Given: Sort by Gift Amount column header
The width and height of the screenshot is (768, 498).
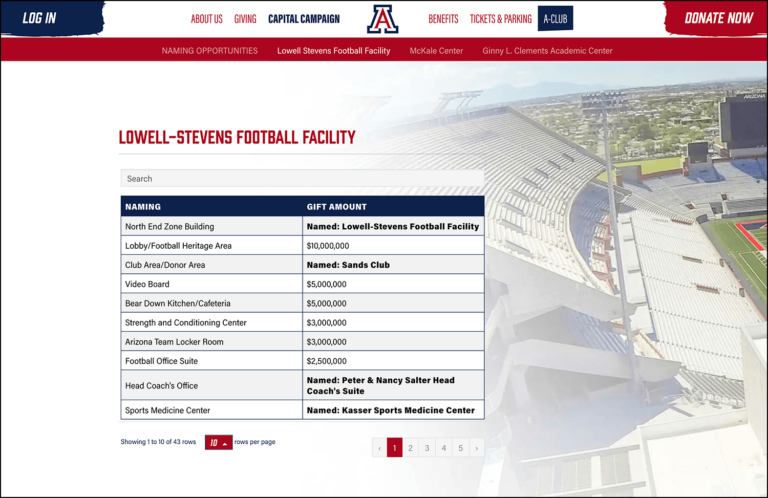Looking at the screenshot, I should pyautogui.click(x=337, y=206).
